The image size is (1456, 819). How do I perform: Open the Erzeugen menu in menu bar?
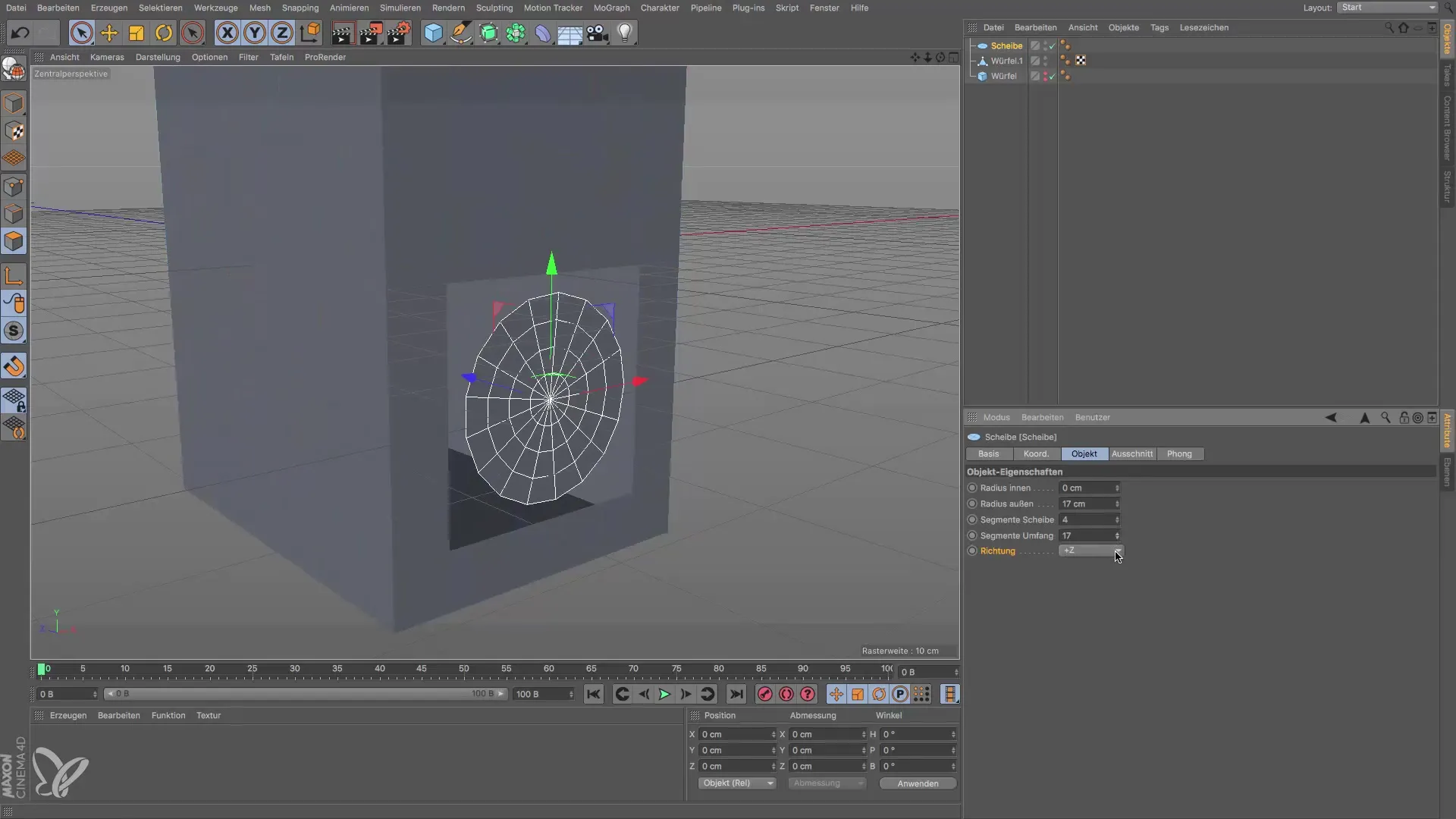click(x=109, y=8)
